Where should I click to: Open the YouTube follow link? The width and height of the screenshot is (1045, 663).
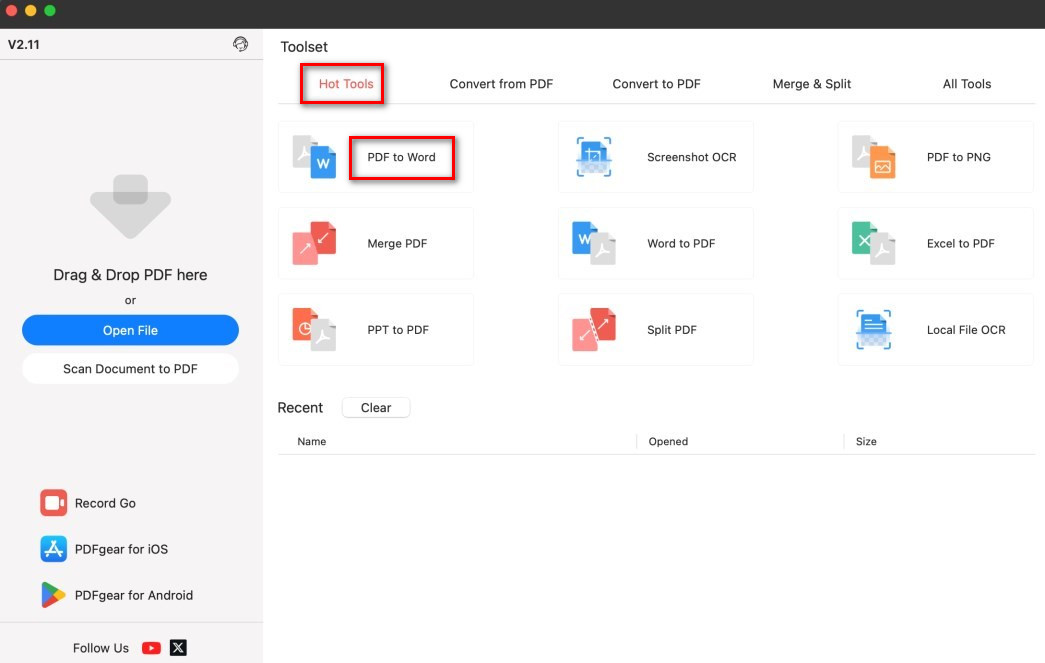[150, 648]
